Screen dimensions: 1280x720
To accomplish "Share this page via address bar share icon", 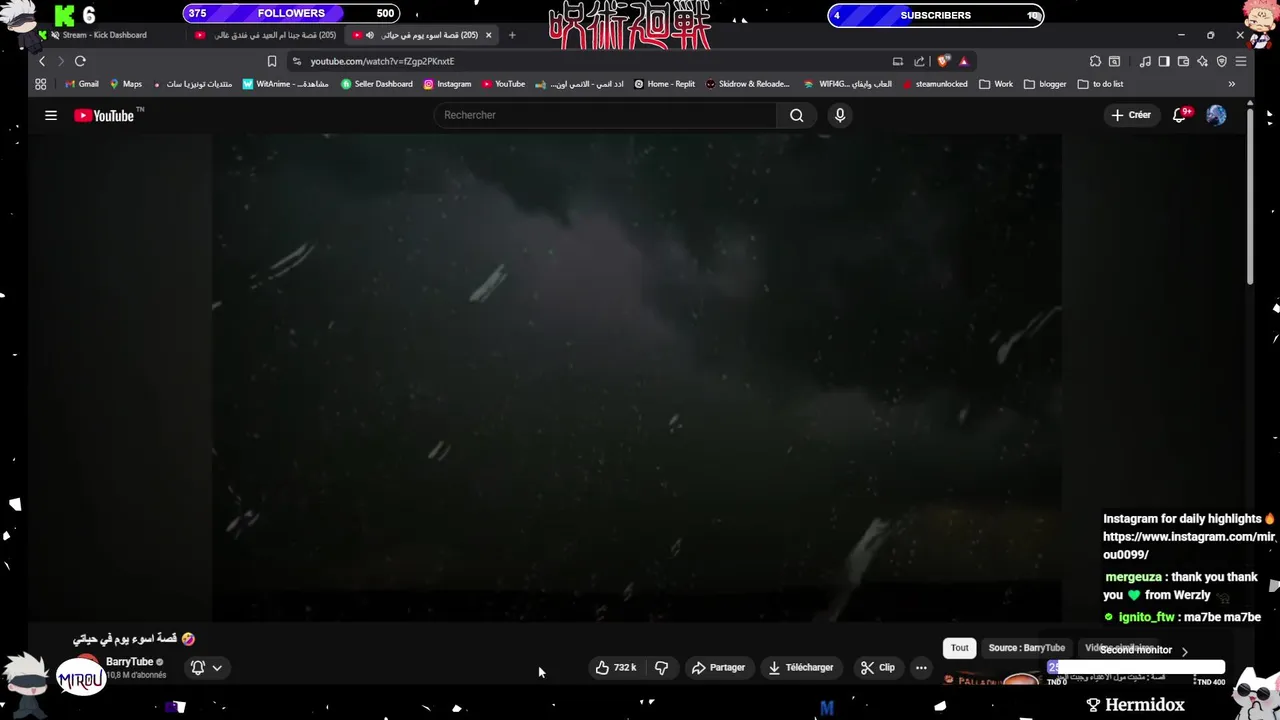I will [919, 61].
